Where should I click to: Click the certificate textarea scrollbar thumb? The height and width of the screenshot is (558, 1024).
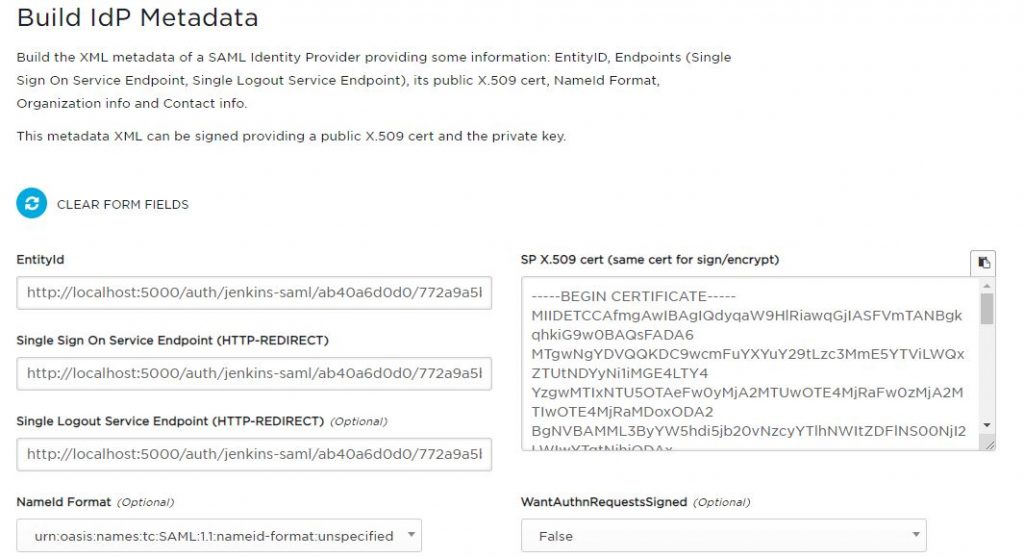click(987, 308)
